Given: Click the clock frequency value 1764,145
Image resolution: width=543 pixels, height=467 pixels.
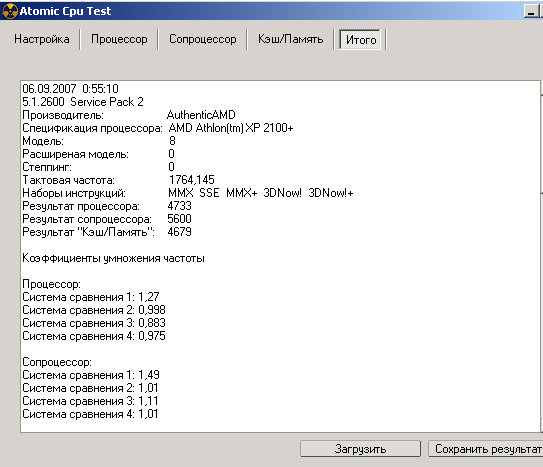Looking at the screenshot, I should [192, 180].
